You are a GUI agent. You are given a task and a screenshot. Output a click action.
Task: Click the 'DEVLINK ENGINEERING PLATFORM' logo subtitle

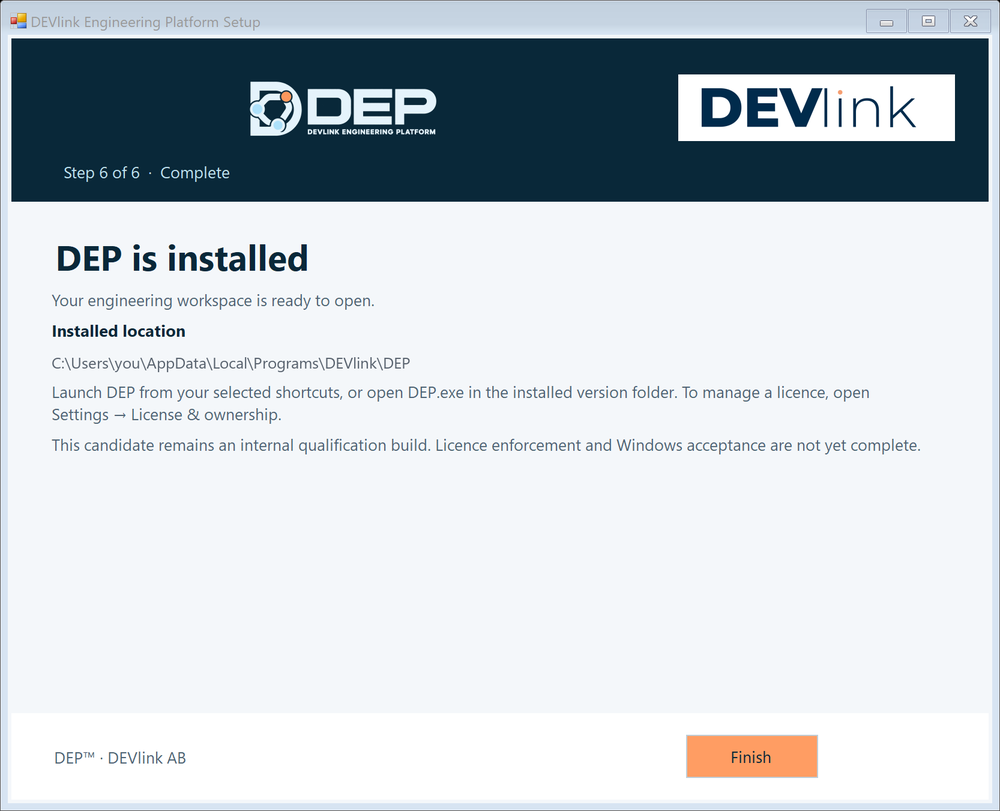pyautogui.click(x=371, y=132)
